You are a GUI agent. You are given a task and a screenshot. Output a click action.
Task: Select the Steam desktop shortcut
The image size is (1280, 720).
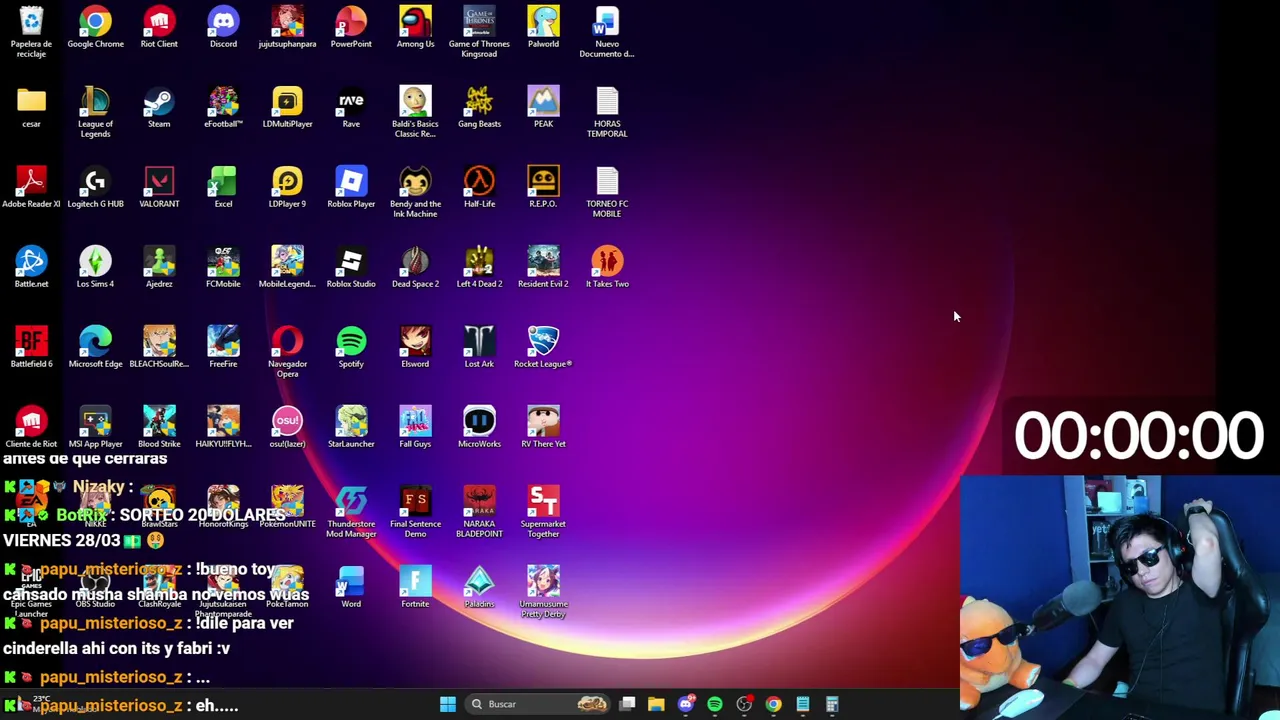(159, 107)
